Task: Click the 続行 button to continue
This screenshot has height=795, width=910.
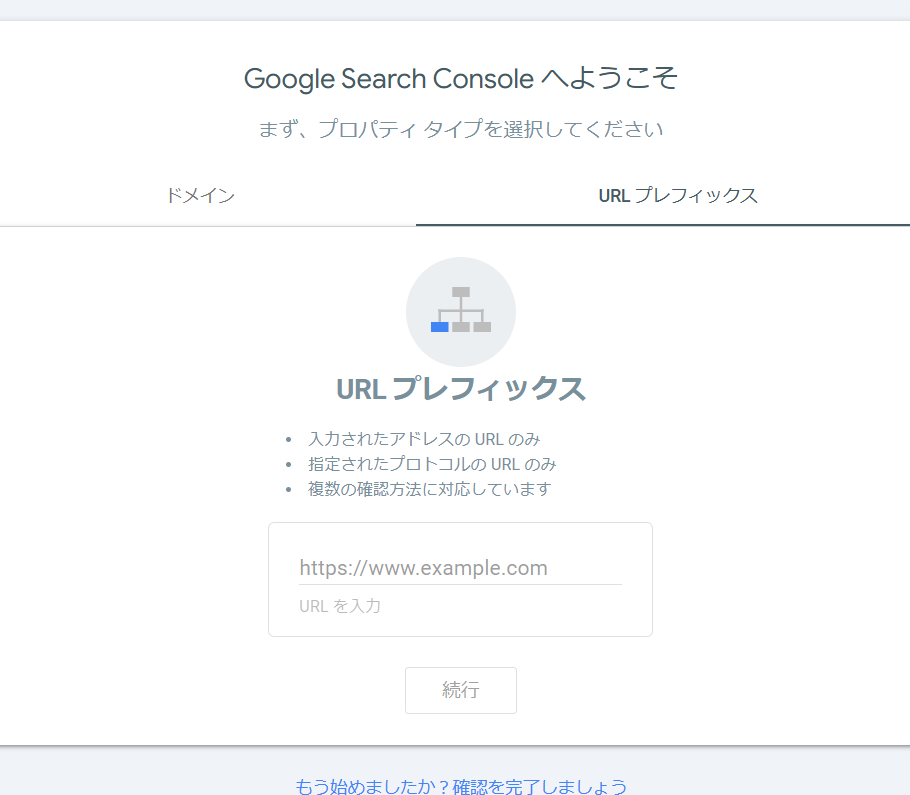Action: (460, 690)
